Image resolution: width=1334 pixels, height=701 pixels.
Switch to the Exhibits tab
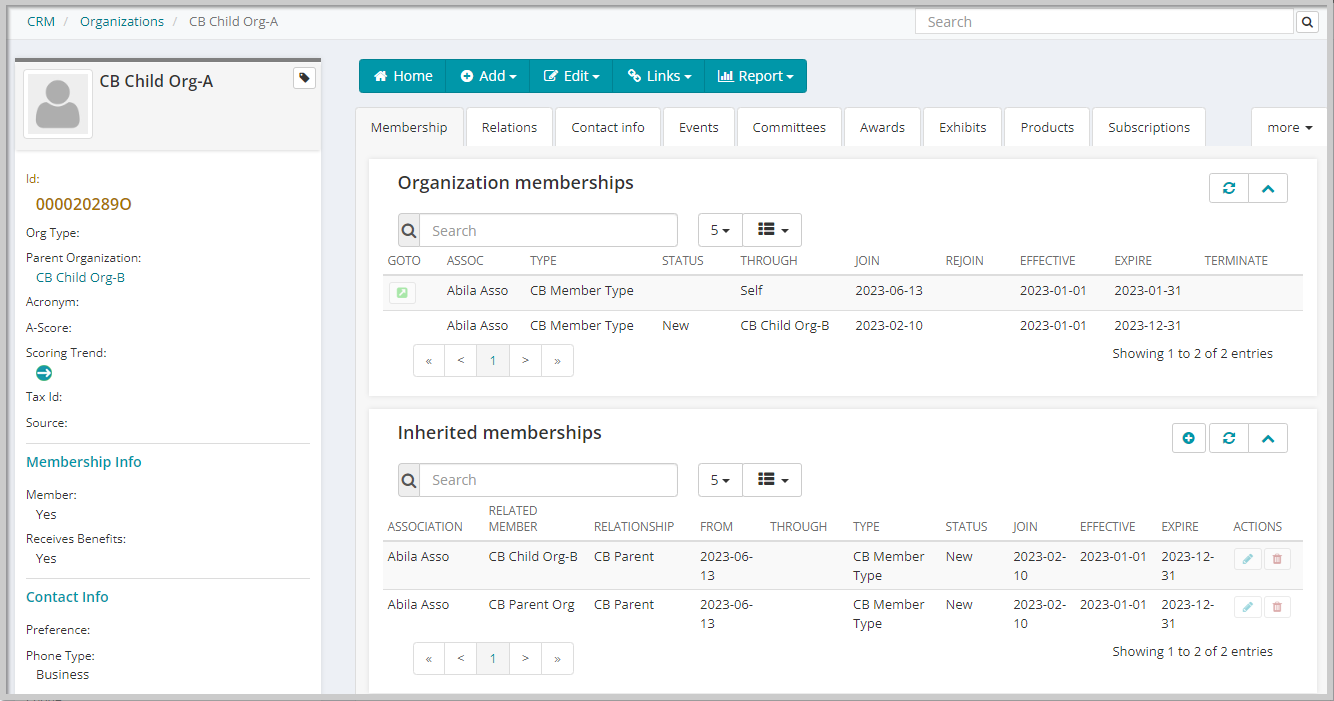click(x=962, y=127)
